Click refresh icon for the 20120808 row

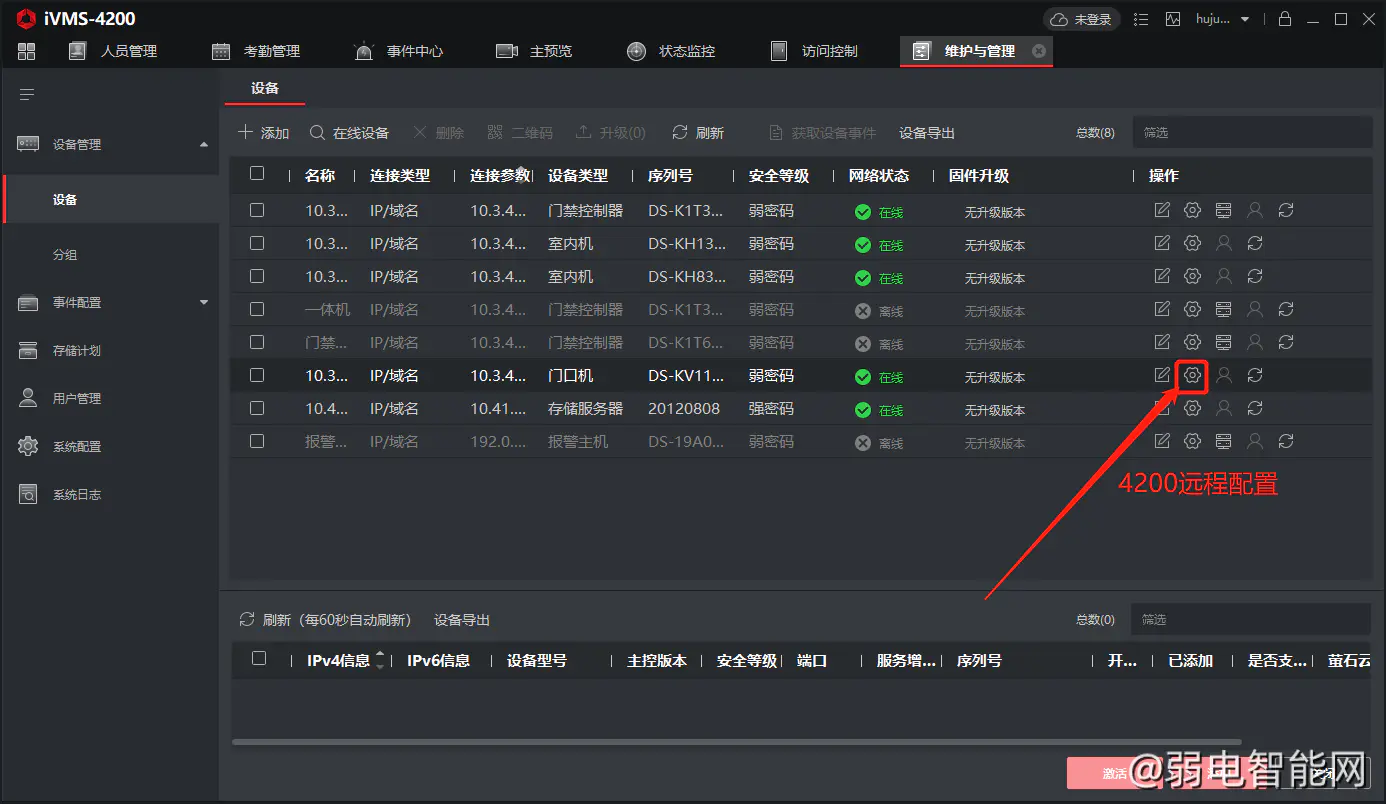point(1255,408)
